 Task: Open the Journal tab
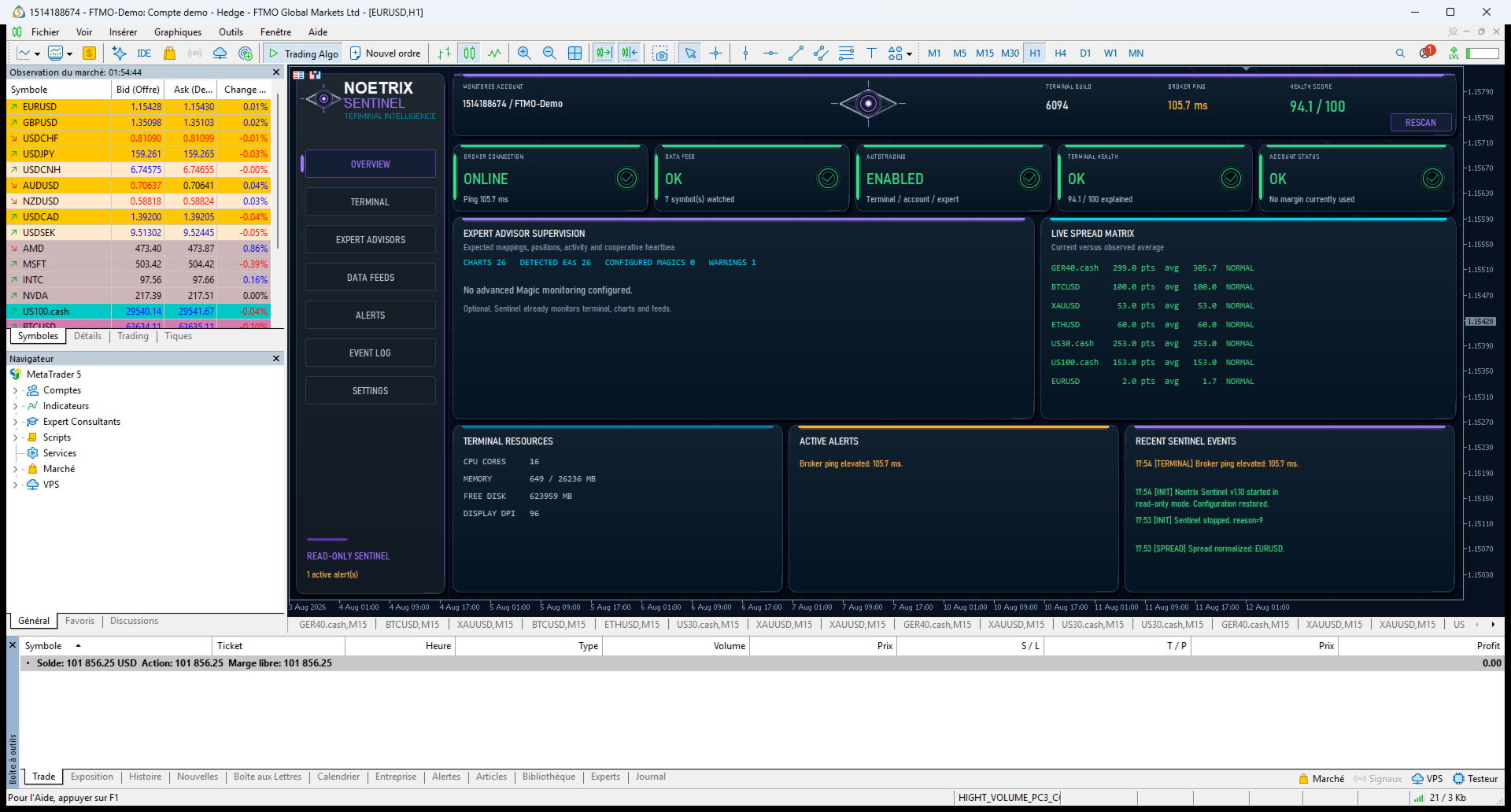[650, 777]
